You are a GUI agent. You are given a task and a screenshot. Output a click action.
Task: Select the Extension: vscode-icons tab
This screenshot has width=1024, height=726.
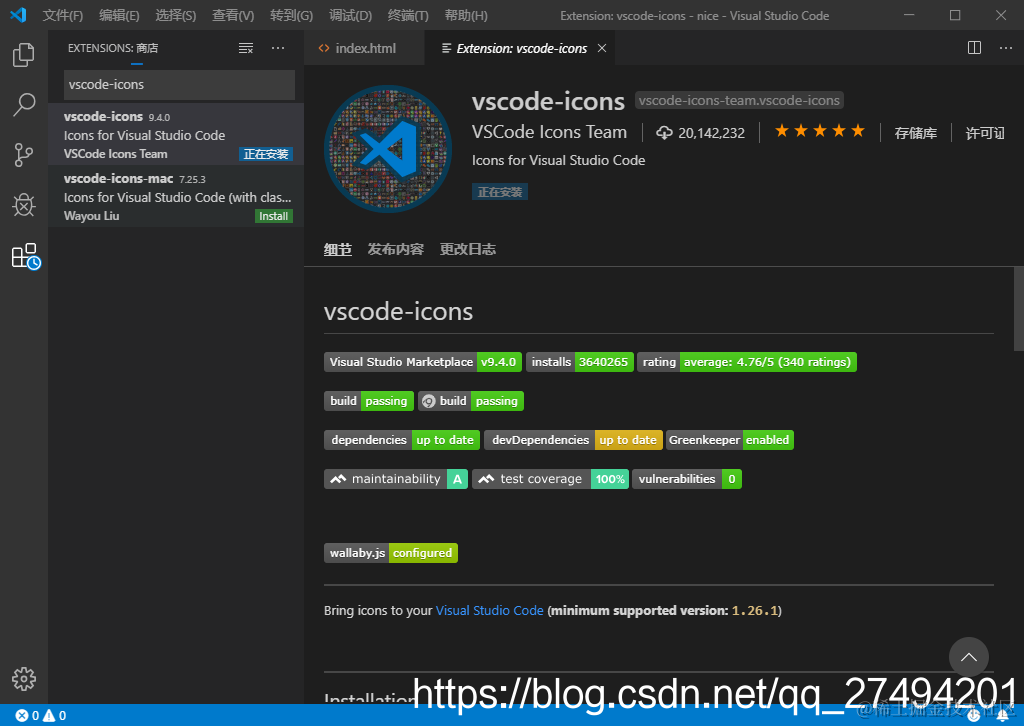click(520, 48)
